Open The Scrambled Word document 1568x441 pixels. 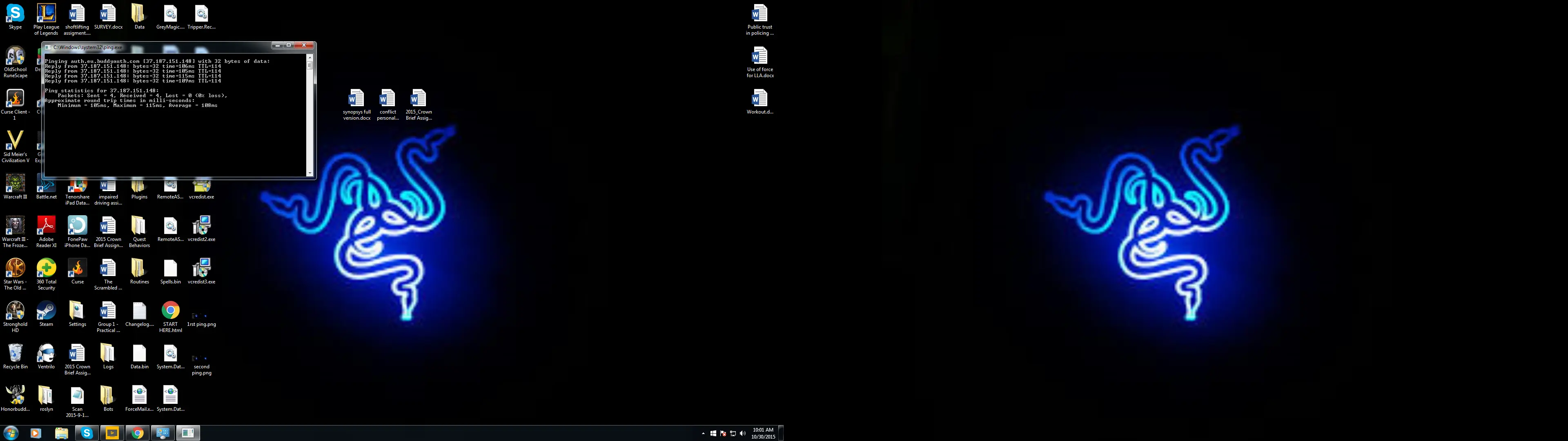click(x=108, y=275)
